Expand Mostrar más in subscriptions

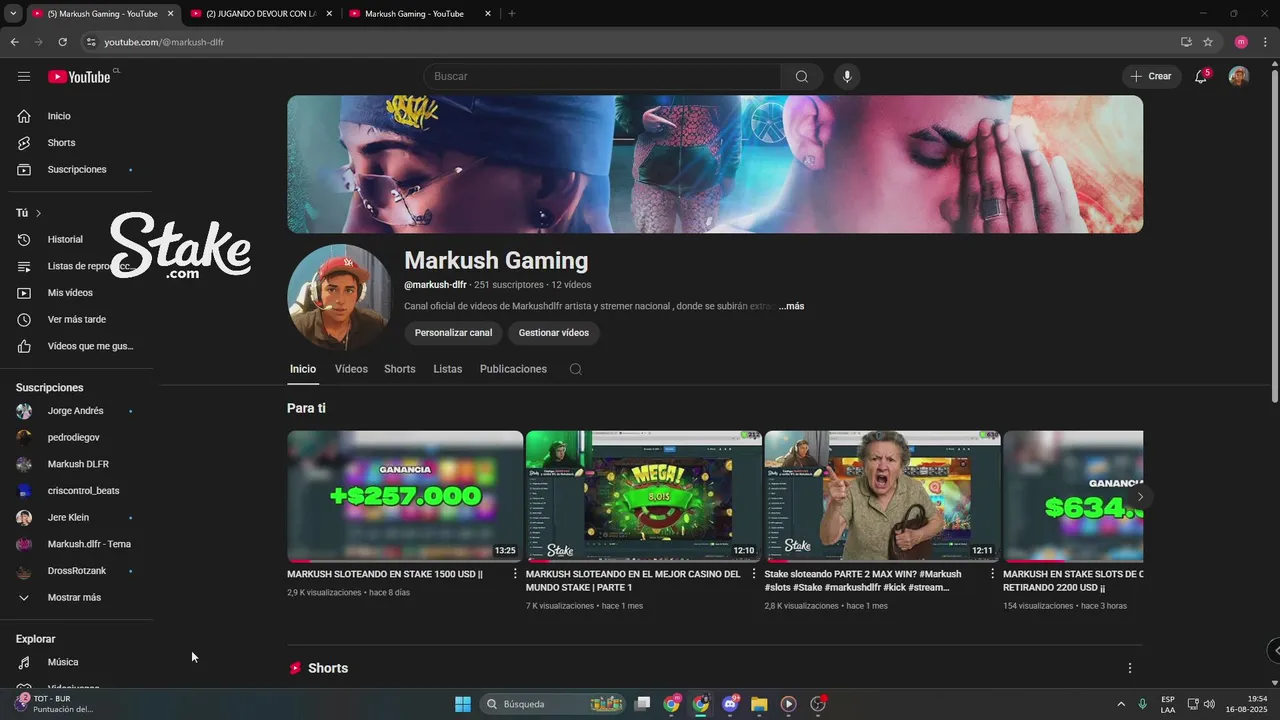click(x=72, y=597)
